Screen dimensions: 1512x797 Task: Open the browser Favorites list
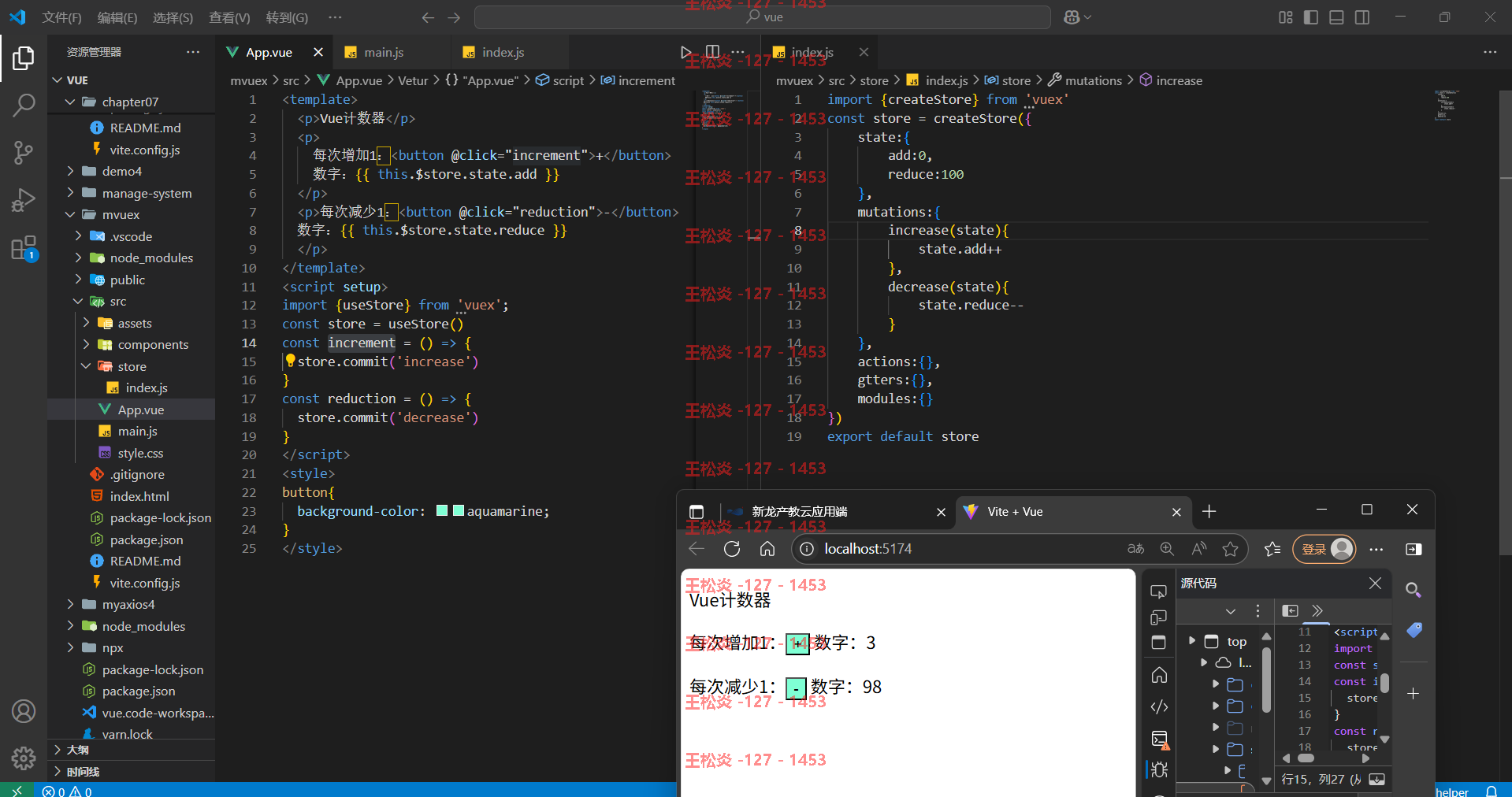1272,549
